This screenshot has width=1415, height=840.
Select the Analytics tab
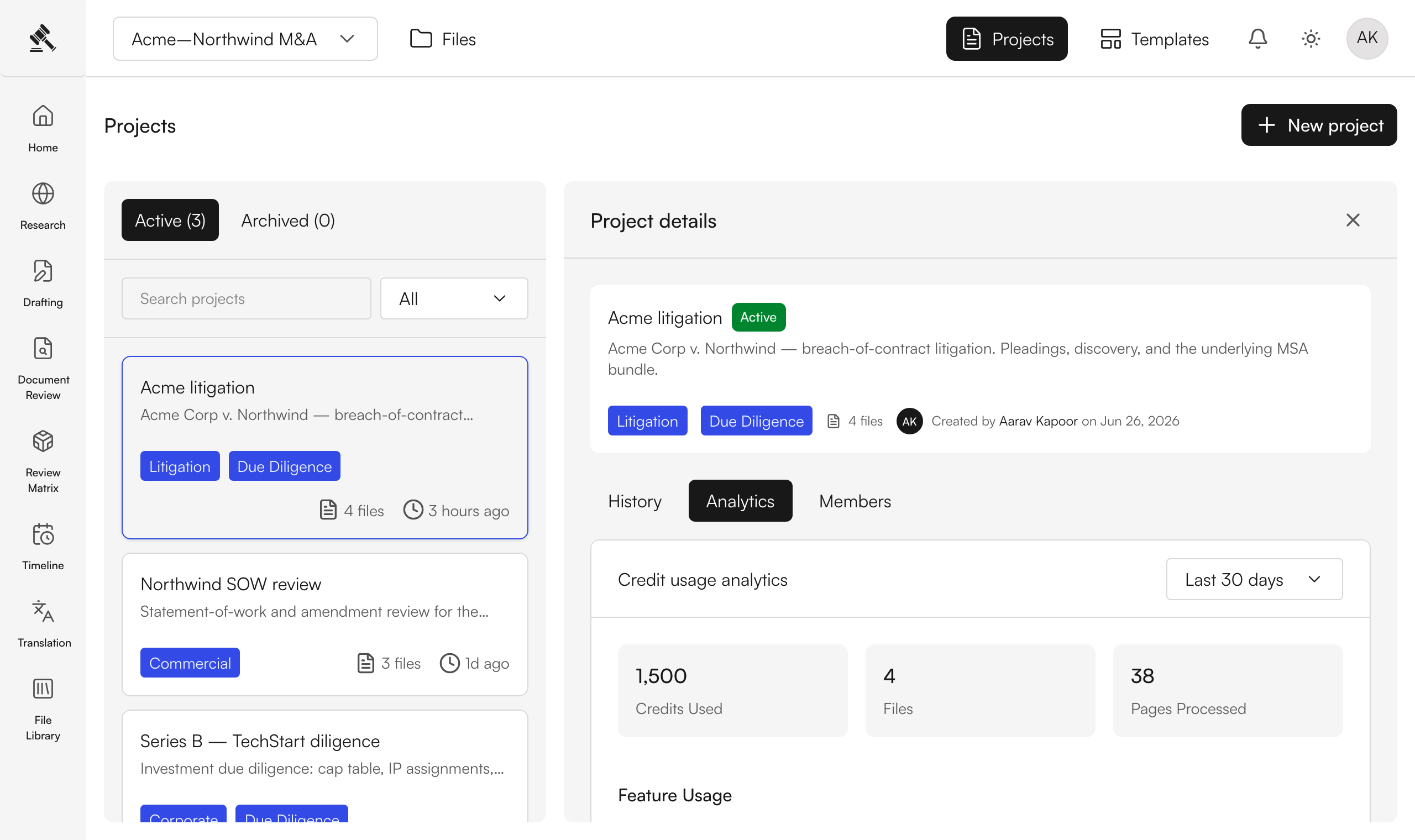(x=740, y=501)
